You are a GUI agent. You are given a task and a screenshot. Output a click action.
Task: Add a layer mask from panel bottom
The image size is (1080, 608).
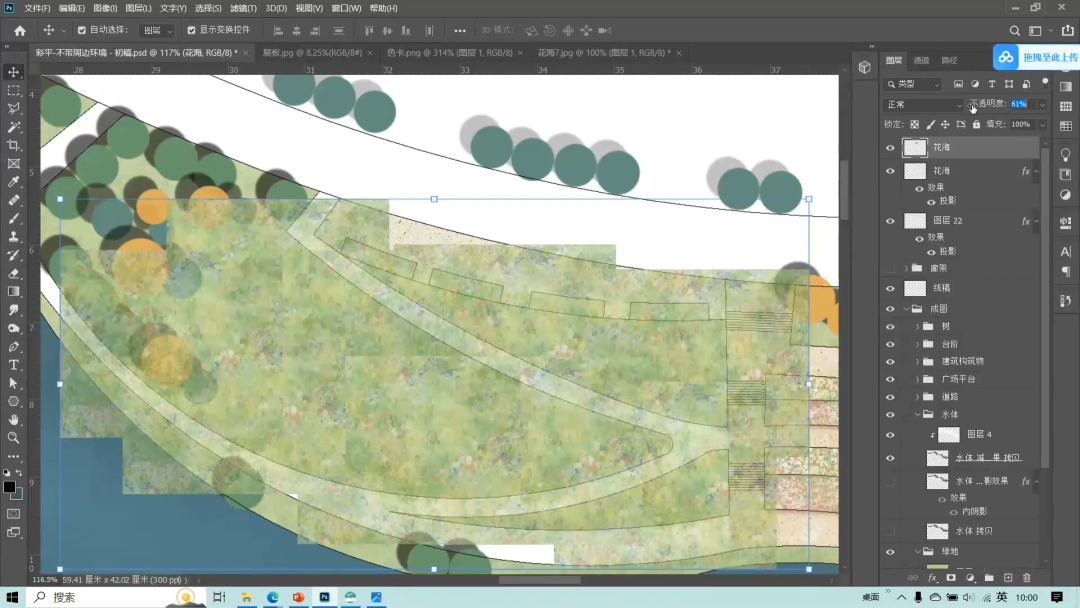point(951,578)
